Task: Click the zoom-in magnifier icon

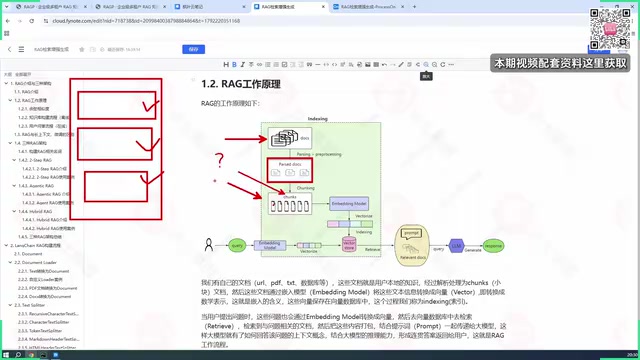Action: [x=426, y=64]
